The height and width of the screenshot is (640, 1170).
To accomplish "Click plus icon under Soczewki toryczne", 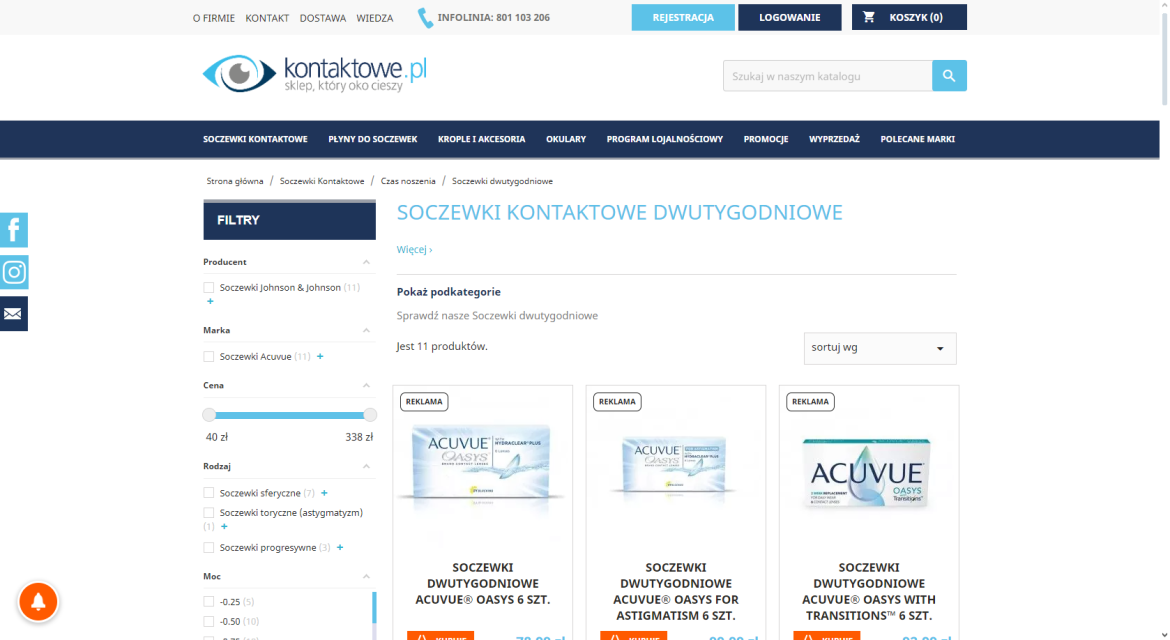I will click(x=225, y=527).
